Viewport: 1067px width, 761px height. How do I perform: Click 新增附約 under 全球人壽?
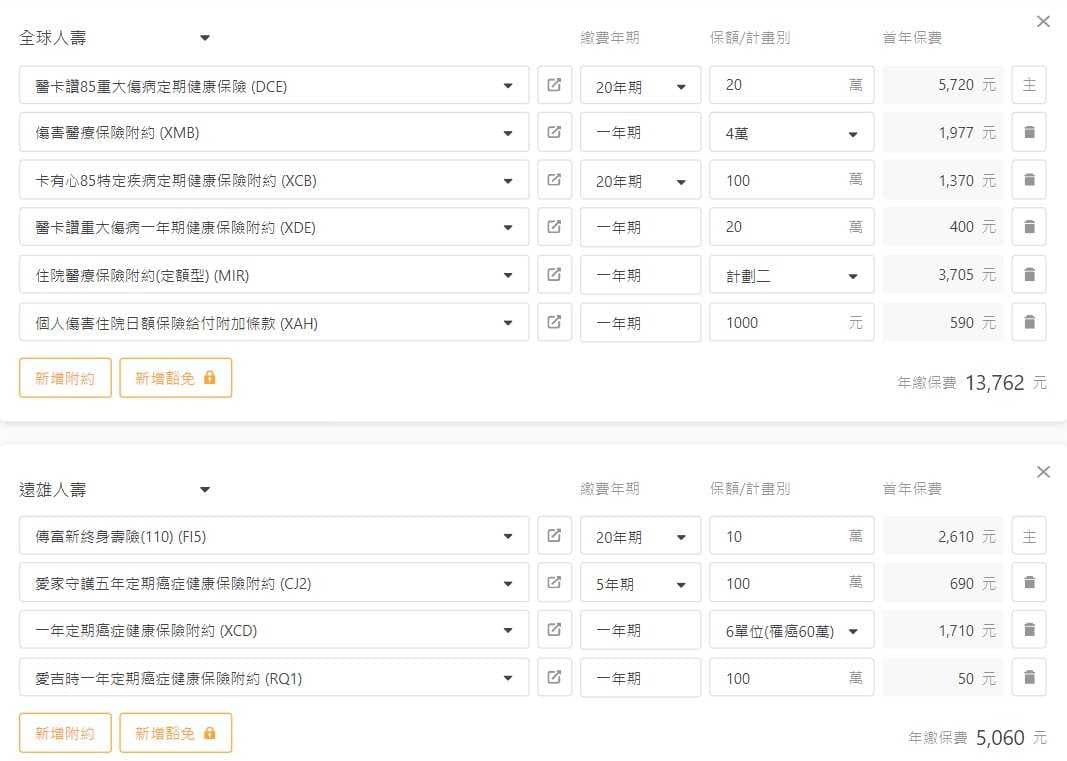(x=65, y=378)
